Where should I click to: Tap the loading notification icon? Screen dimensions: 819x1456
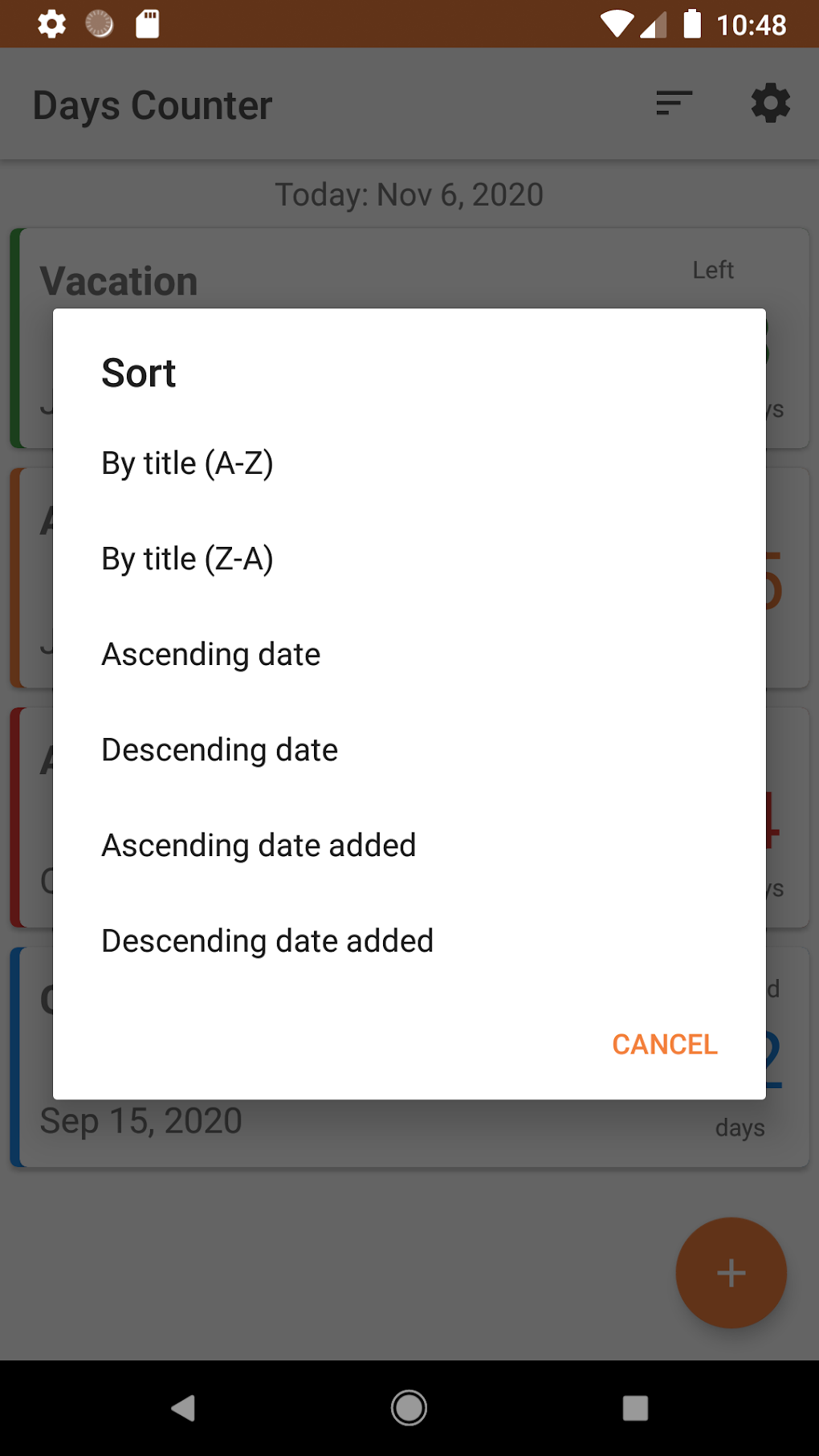click(x=100, y=24)
